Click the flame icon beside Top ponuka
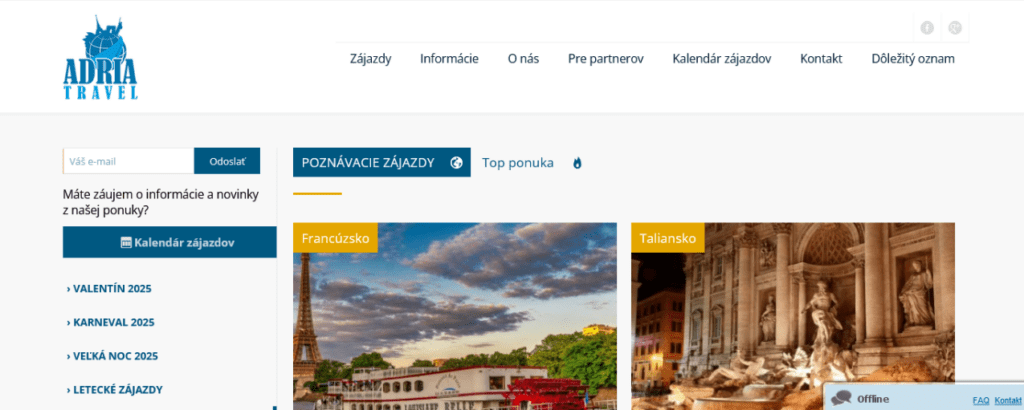 tap(577, 163)
